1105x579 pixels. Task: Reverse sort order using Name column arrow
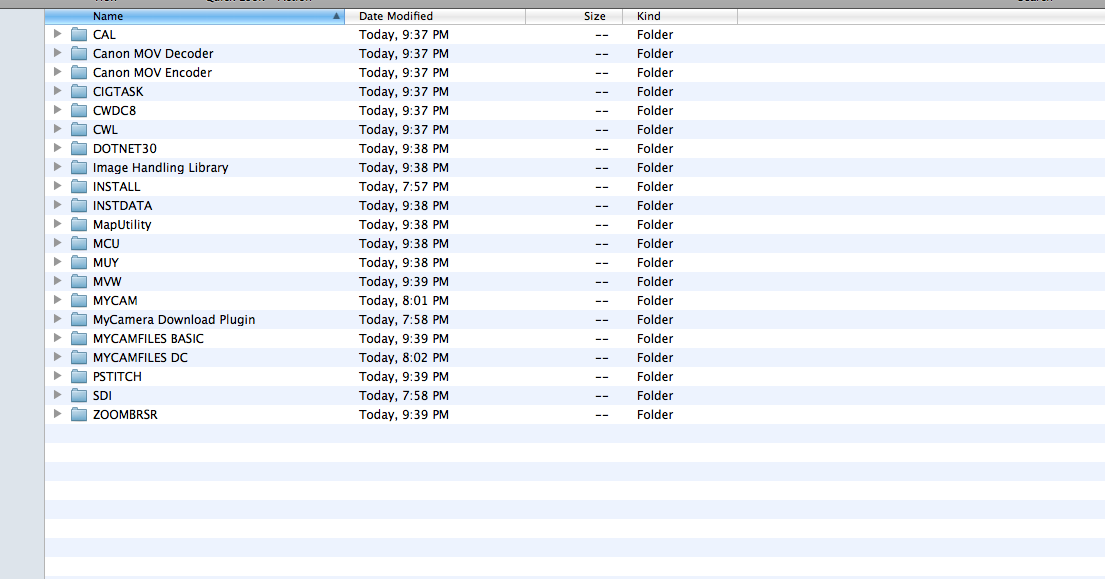pos(336,16)
